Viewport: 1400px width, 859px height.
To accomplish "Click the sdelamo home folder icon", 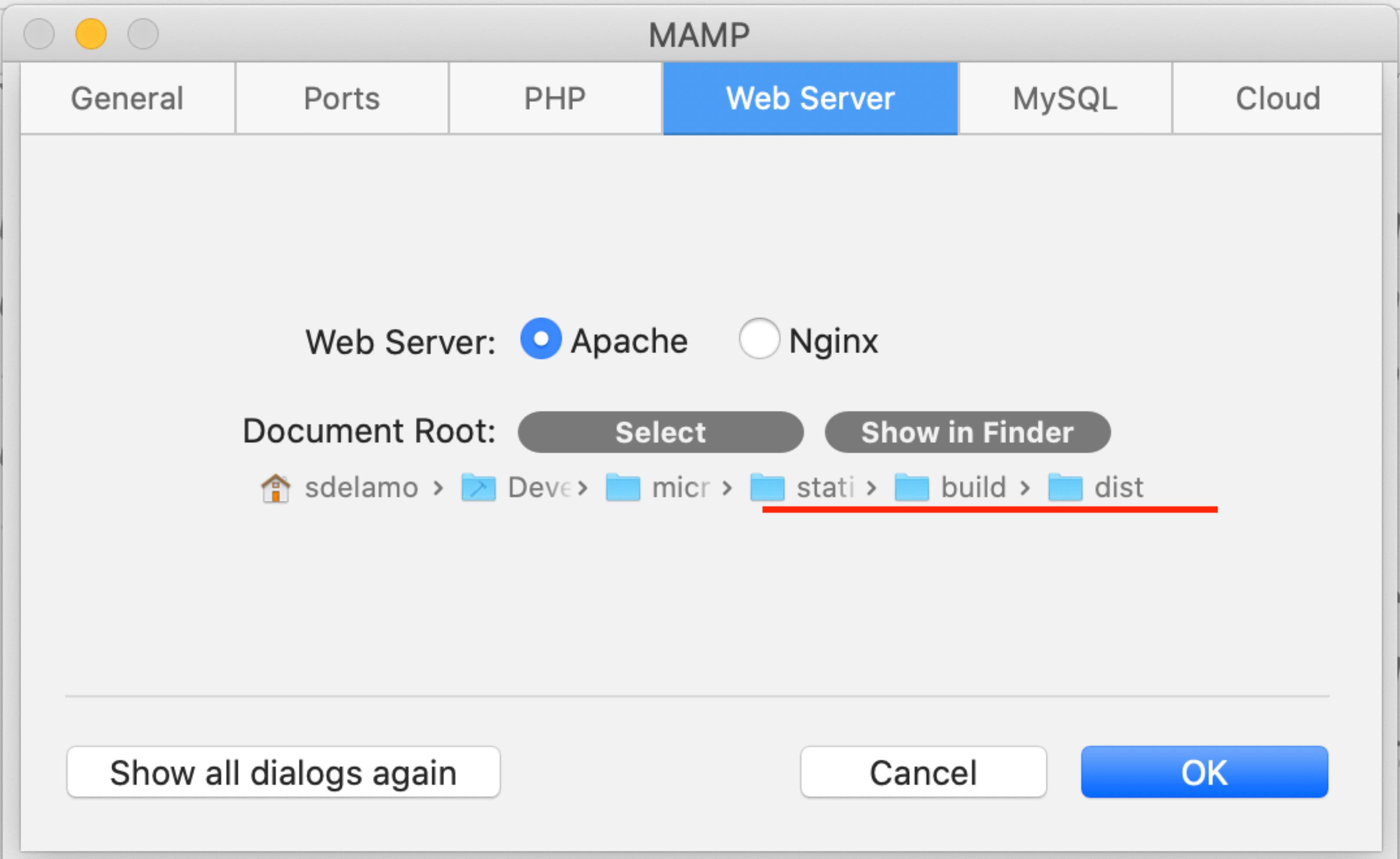I will click(x=275, y=489).
